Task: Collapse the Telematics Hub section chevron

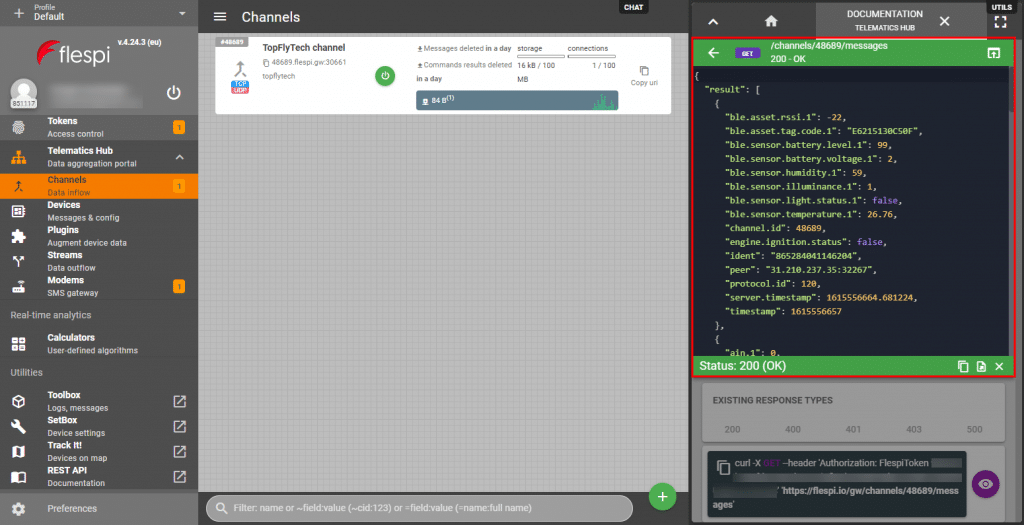Action: click(180, 157)
